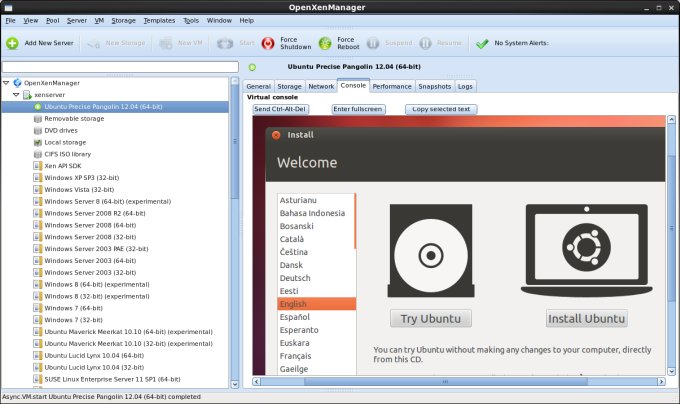Click the tree panel scroll up arrow
The image size is (680, 404).
(x=235, y=81)
